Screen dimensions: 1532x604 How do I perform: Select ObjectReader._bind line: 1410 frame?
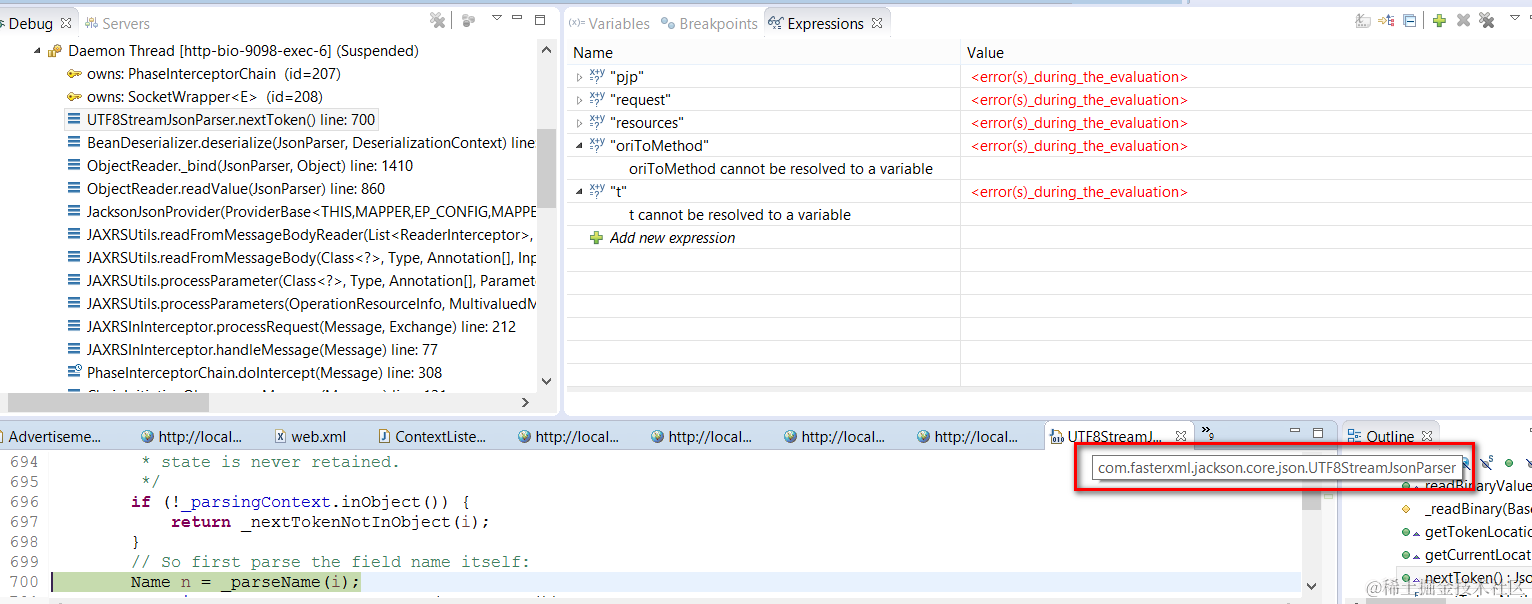[240, 166]
